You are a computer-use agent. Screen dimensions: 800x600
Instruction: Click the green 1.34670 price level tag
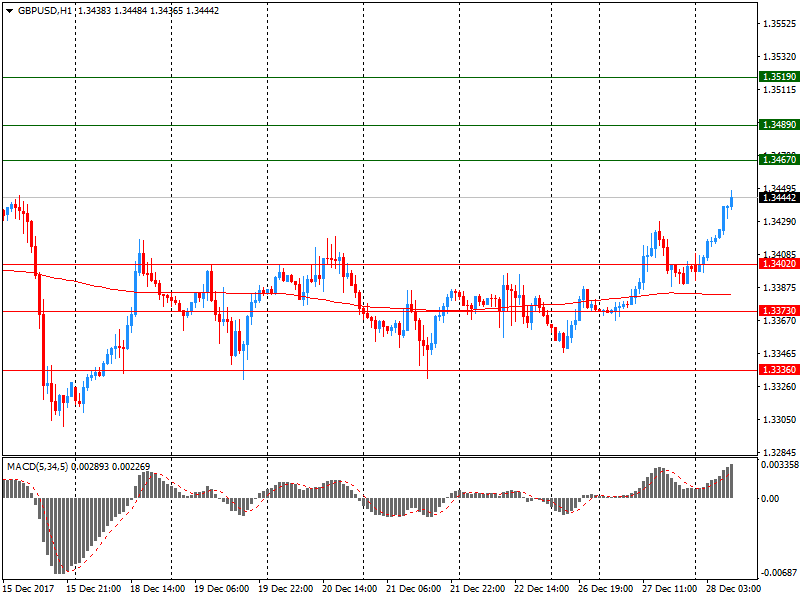(778, 160)
